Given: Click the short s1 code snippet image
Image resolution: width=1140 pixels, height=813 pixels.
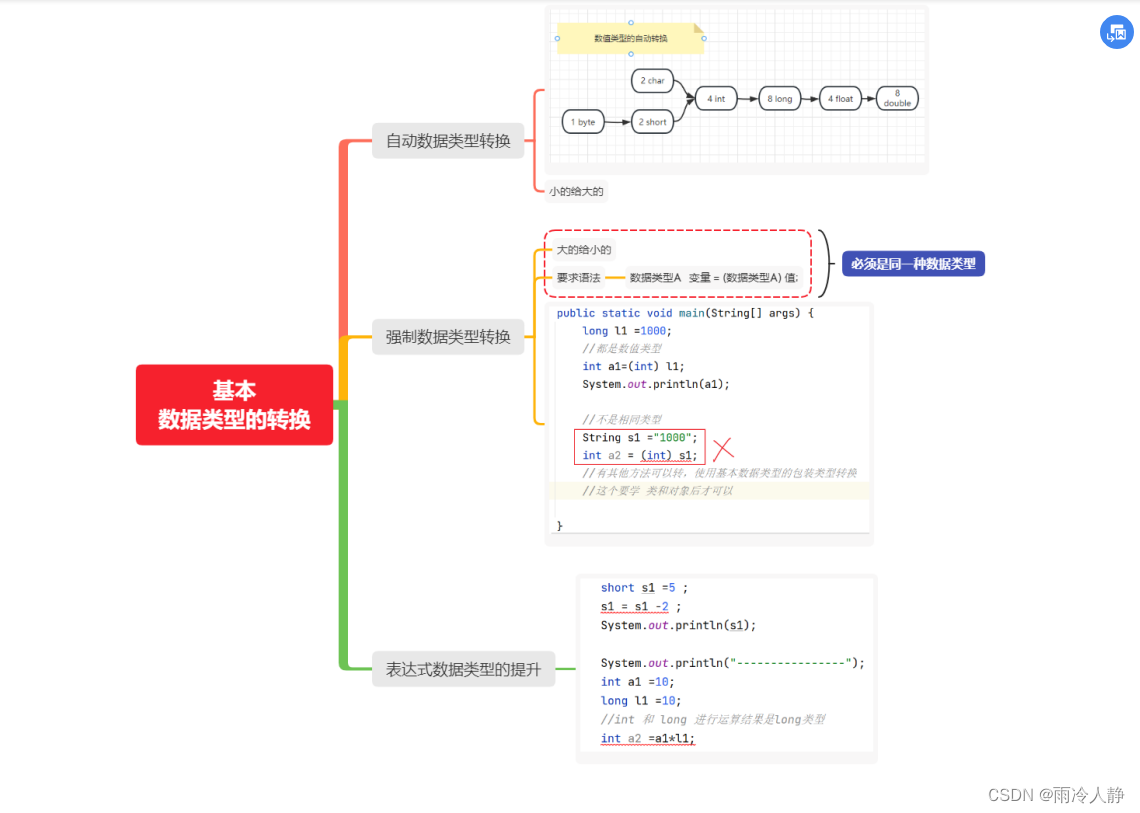Looking at the screenshot, I should pyautogui.click(x=727, y=668).
